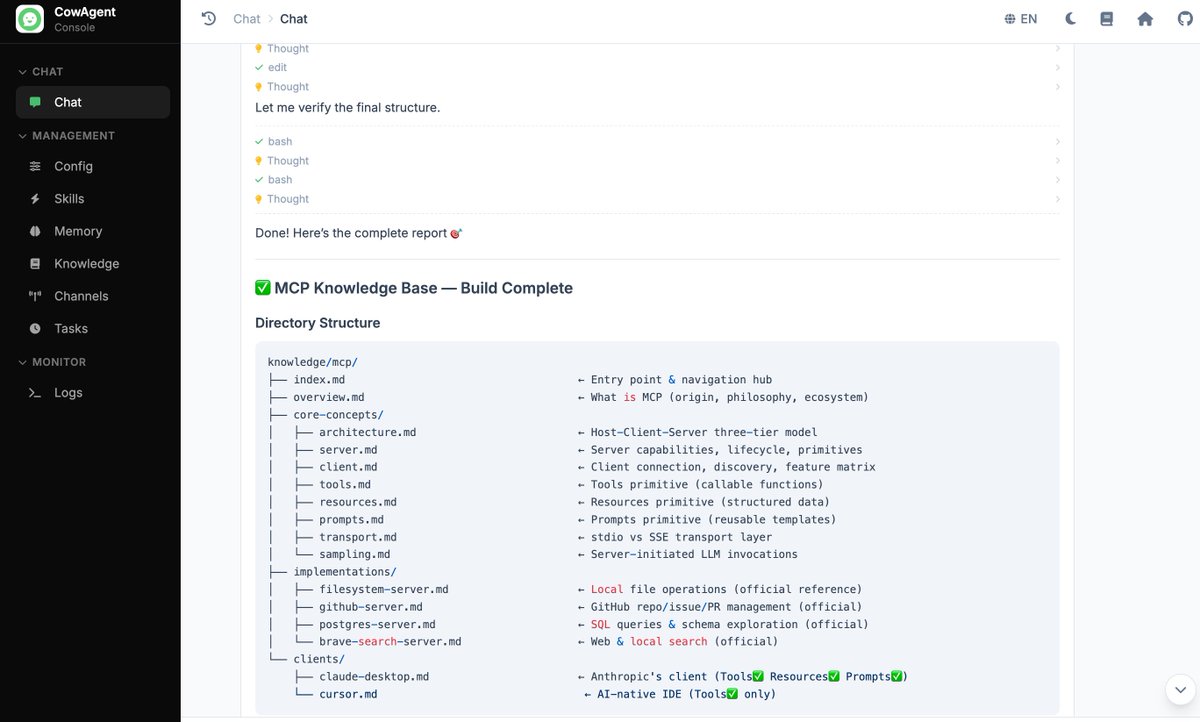Click 'transport.md' in the directory tree
The height and width of the screenshot is (722, 1200).
(x=358, y=537)
